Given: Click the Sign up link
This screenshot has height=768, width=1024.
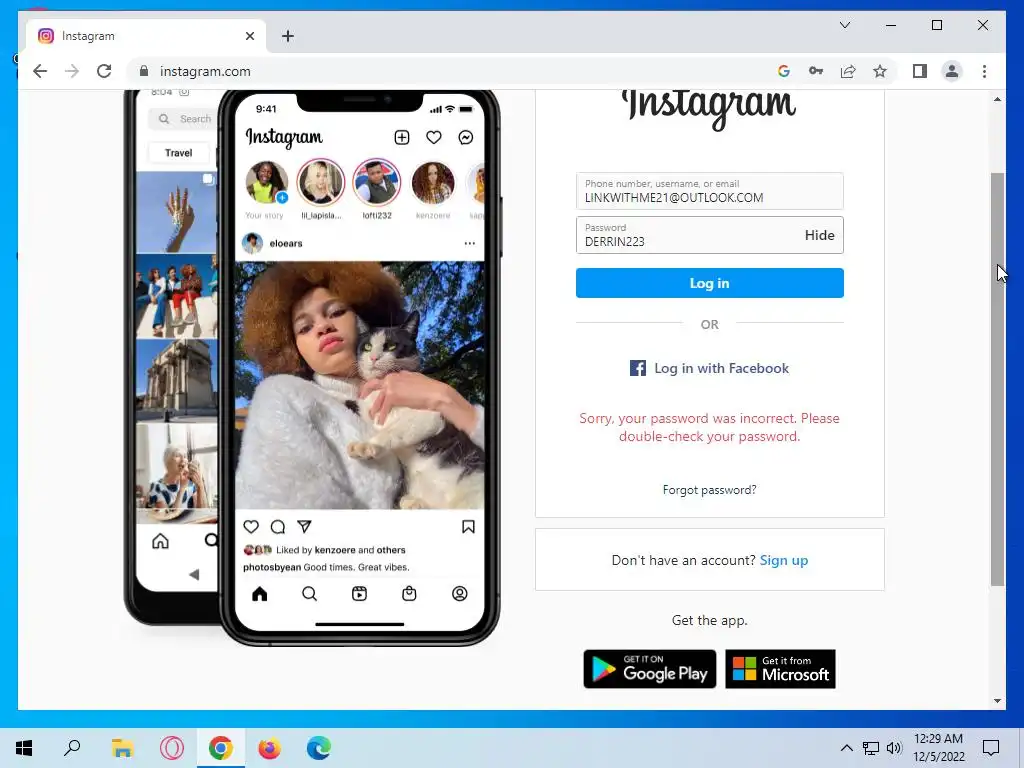Looking at the screenshot, I should click(784, 560).
